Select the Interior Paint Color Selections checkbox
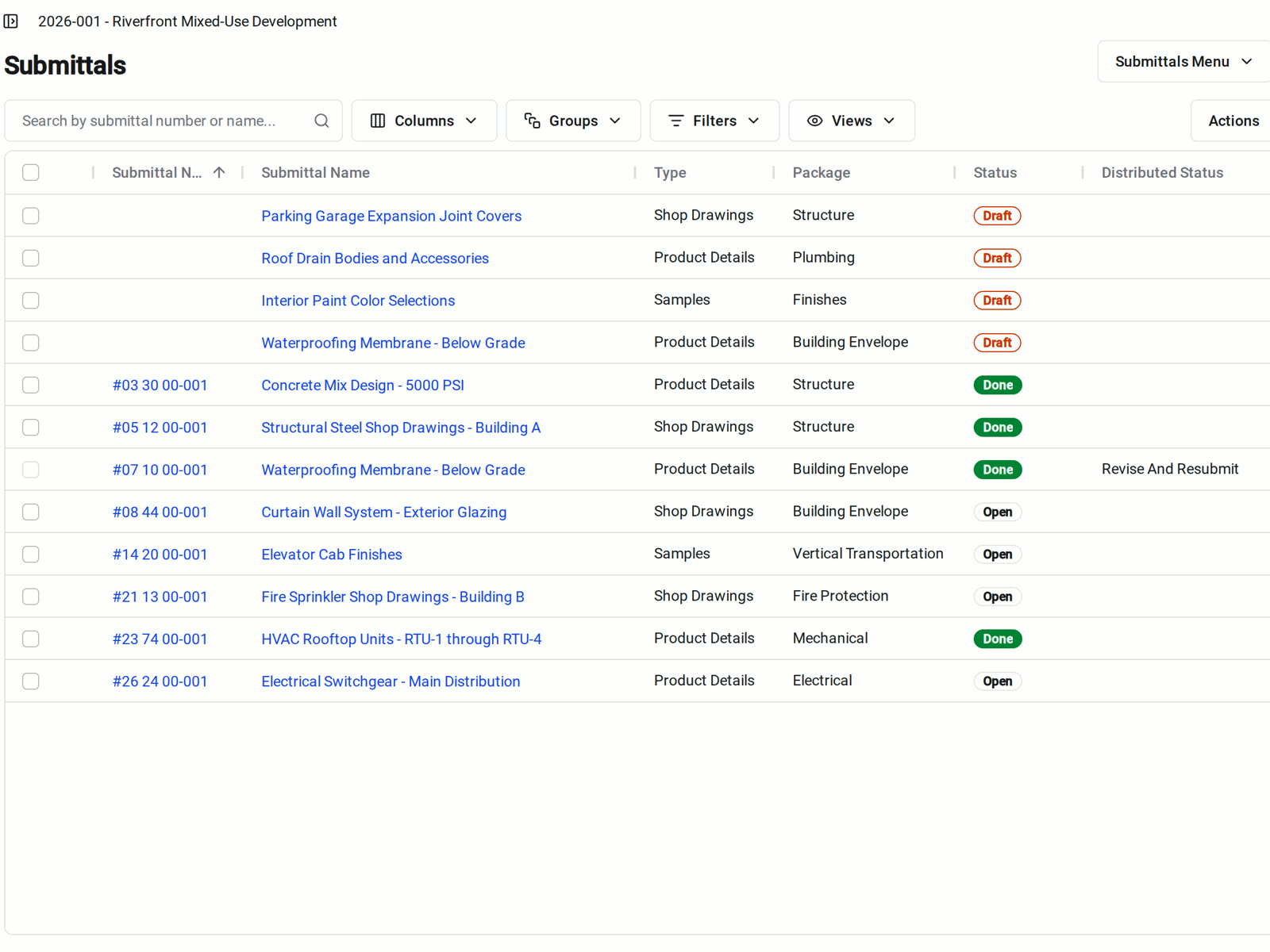The image size is (1270, 952). pos(31,301)
